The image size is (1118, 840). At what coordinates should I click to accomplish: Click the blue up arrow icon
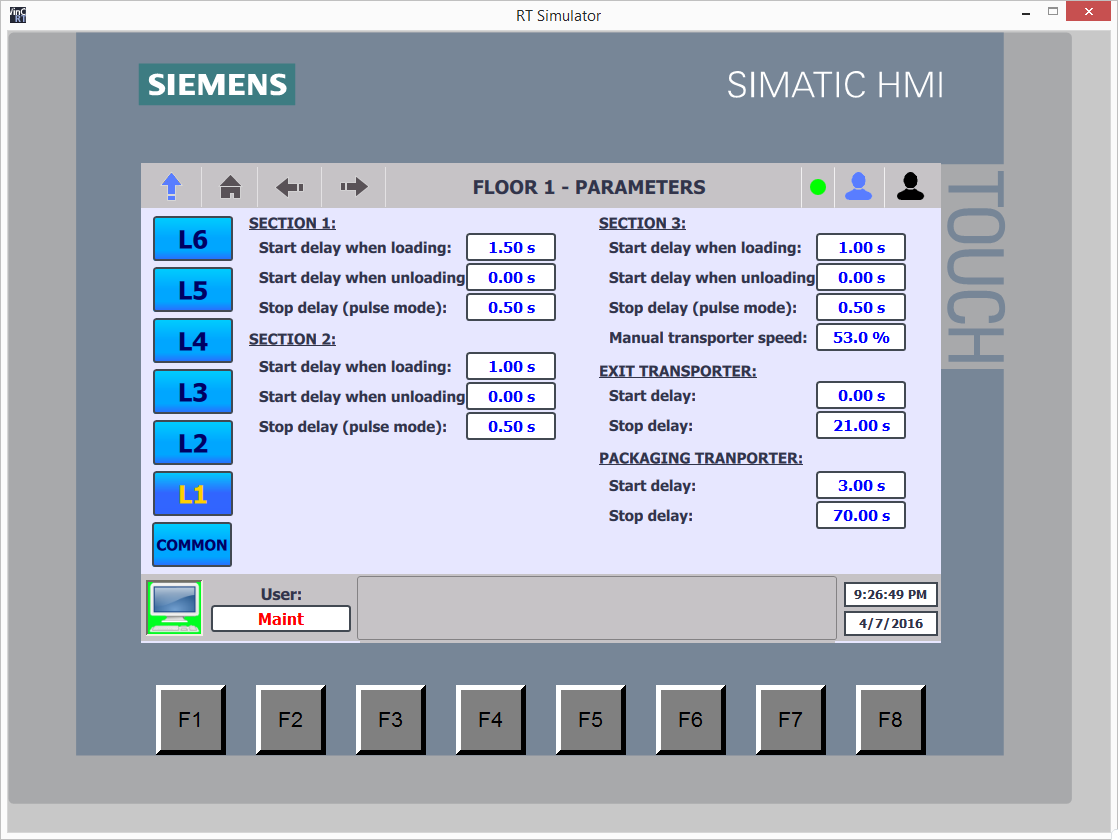[x=172, y=186]
